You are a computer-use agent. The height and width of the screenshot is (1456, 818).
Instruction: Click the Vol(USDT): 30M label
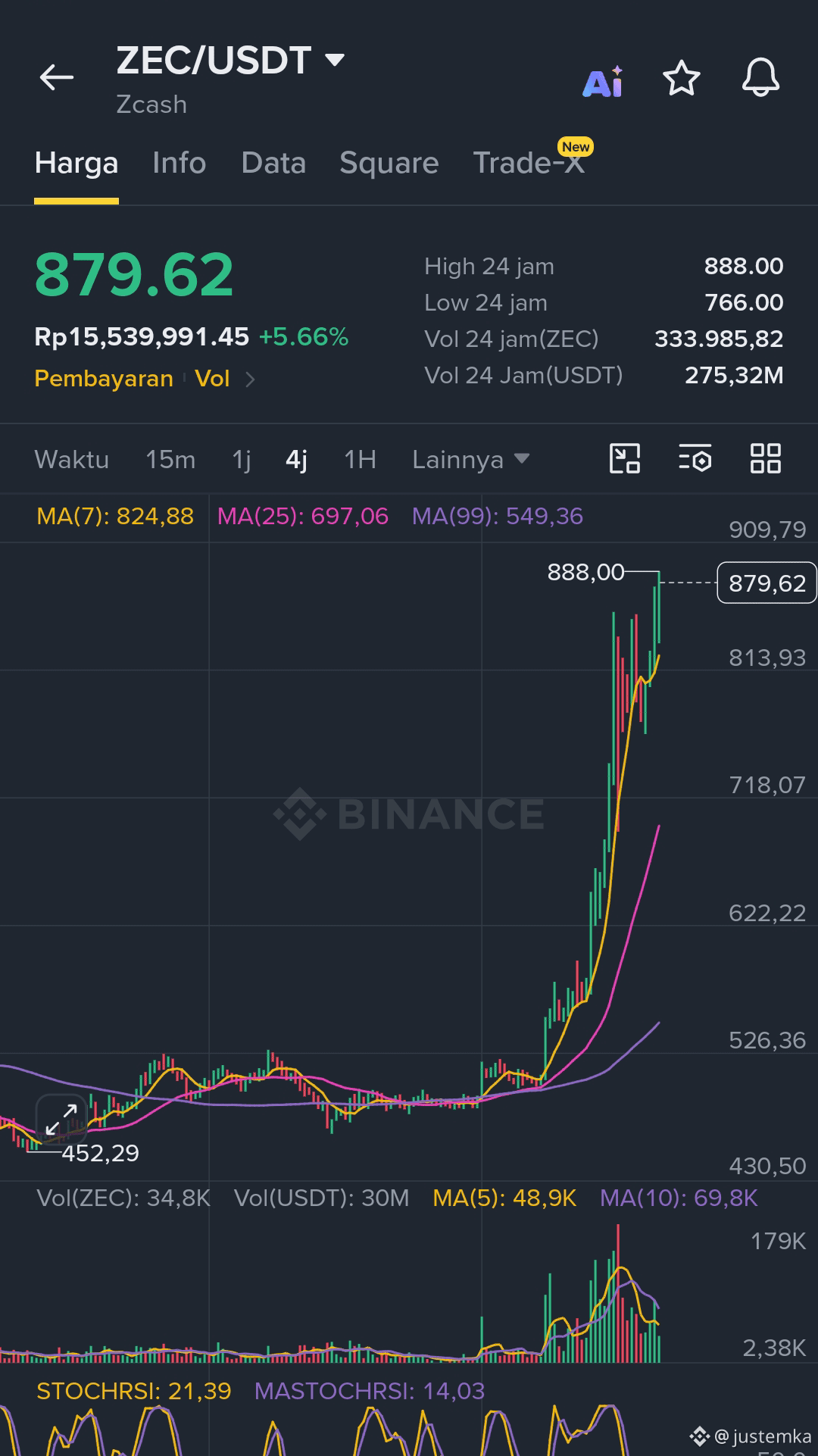point(321,1198)
